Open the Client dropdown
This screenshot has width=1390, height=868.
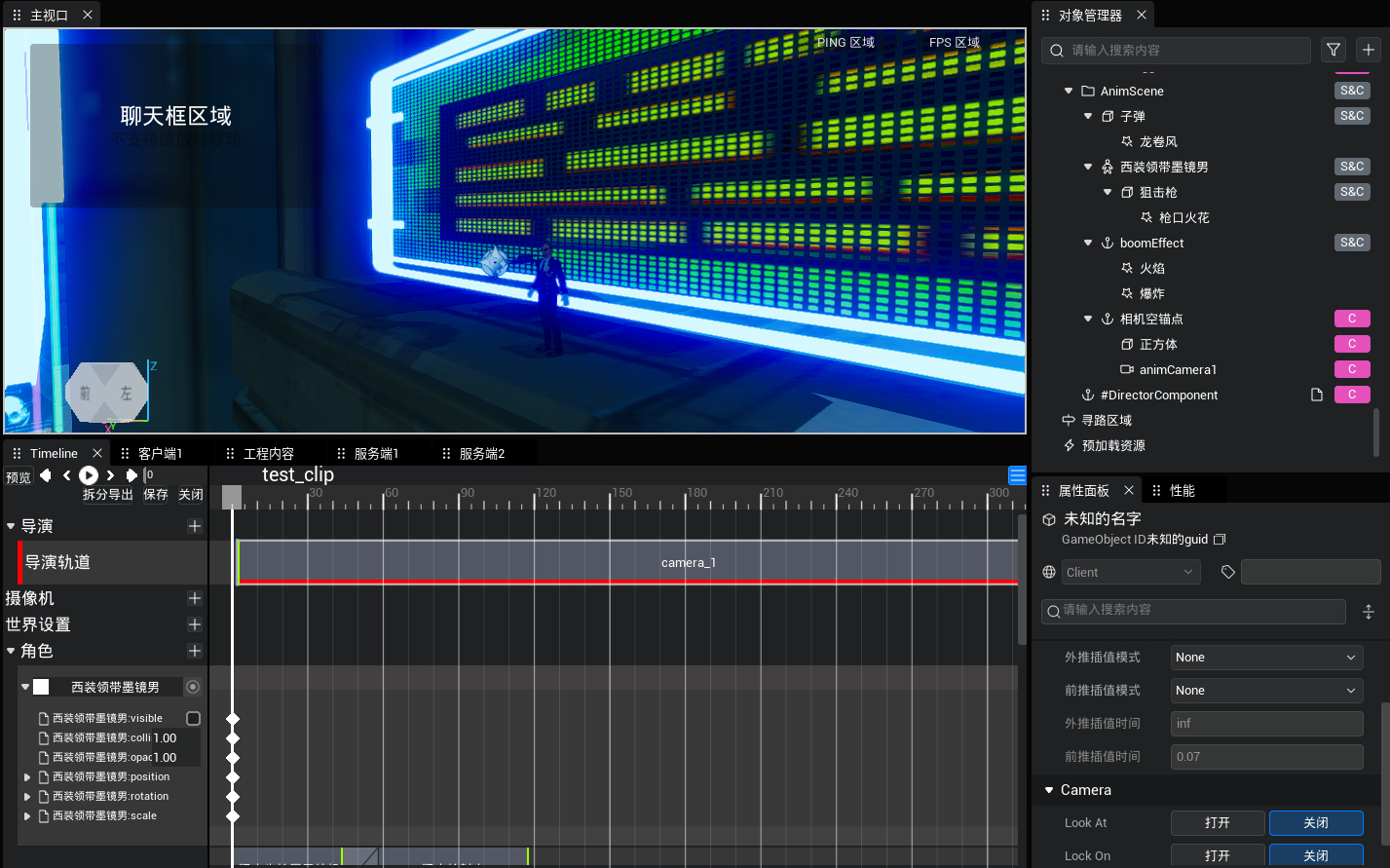click(1131, 572)
